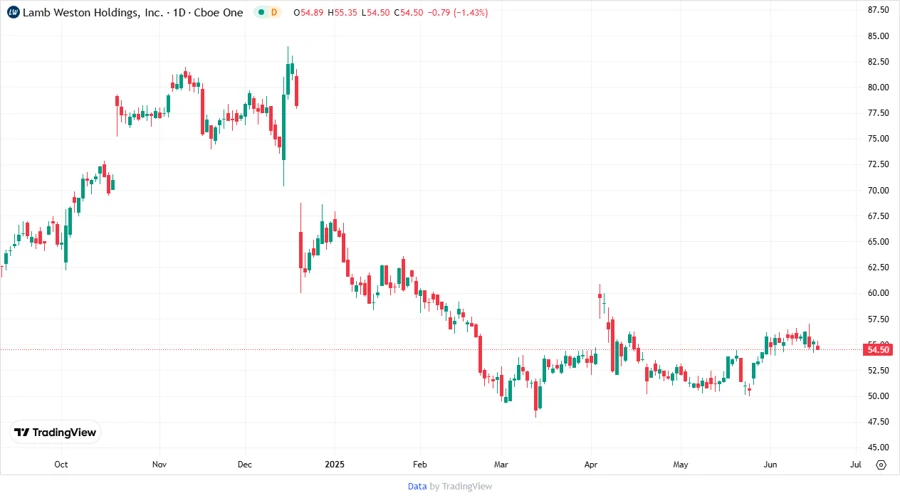Open chart settings gear icon
900x498 pixels.
click(x=881, y=465)
